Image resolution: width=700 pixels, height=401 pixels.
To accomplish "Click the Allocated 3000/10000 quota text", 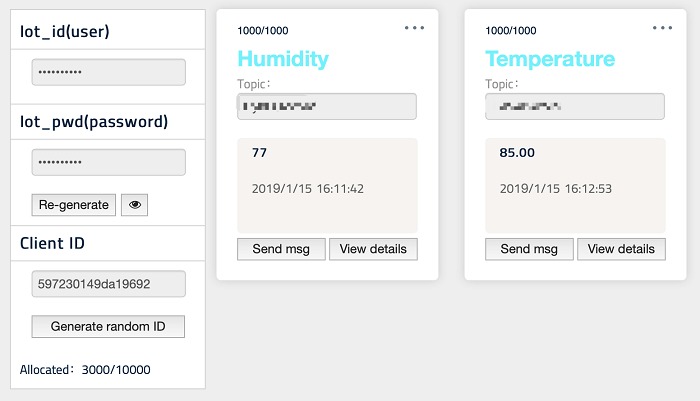I will point(85,370).
